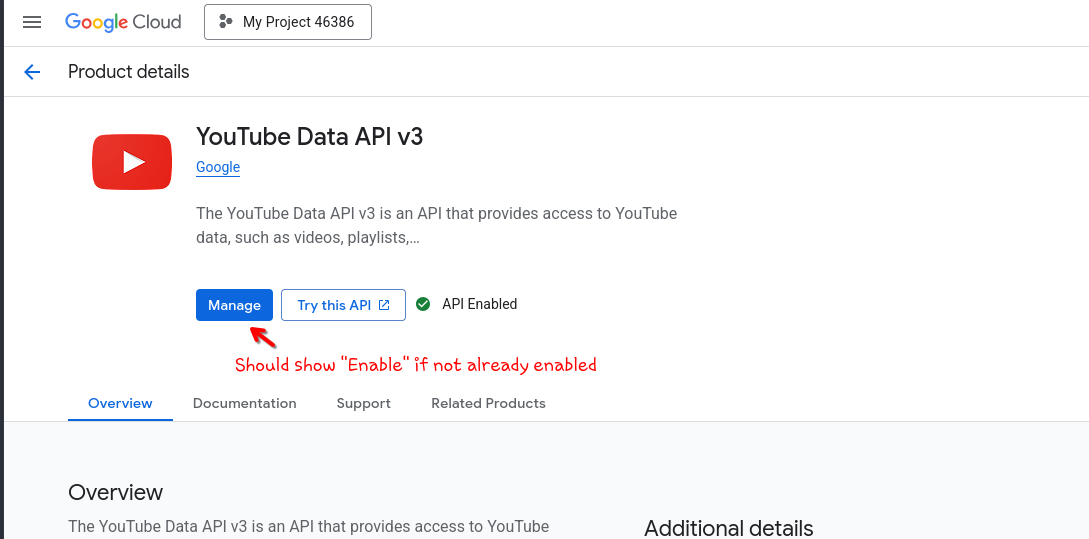
Task: View the Related Products tab
Action: (488, 403)
